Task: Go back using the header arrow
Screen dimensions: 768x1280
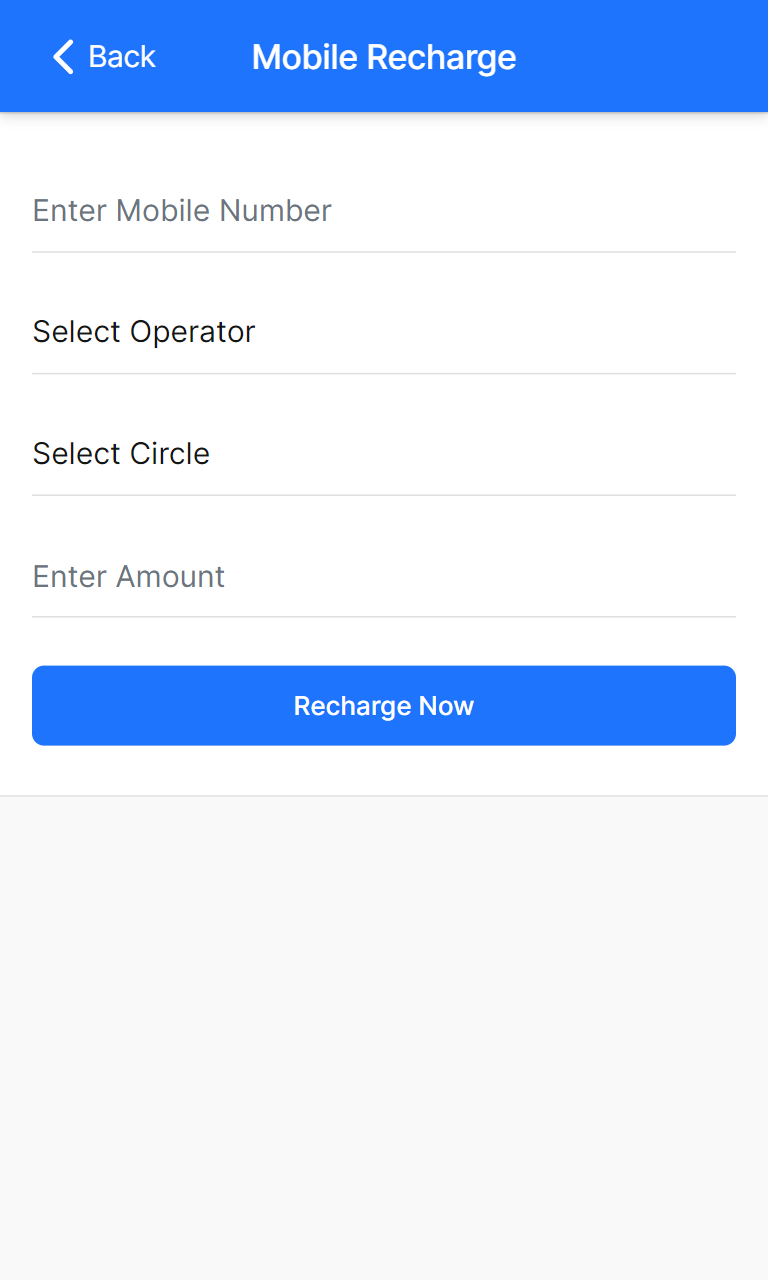Action: [63, 57]
